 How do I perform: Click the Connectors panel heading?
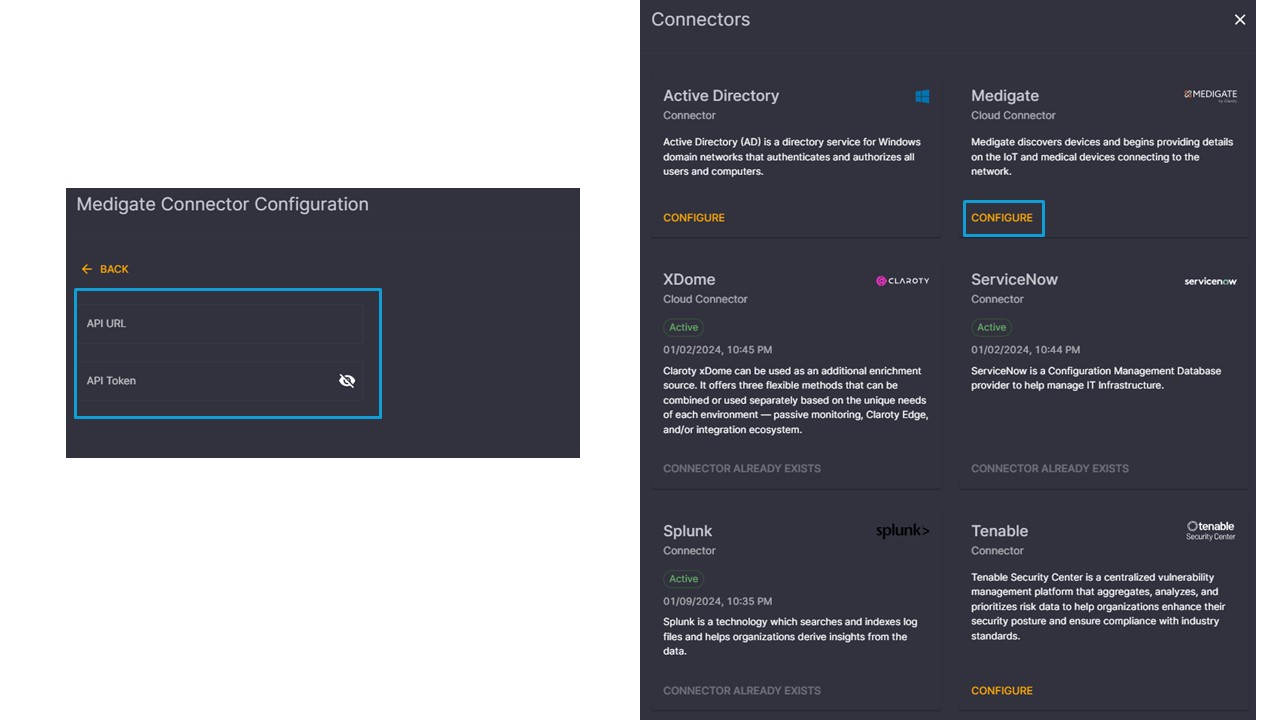pos(700,20)
